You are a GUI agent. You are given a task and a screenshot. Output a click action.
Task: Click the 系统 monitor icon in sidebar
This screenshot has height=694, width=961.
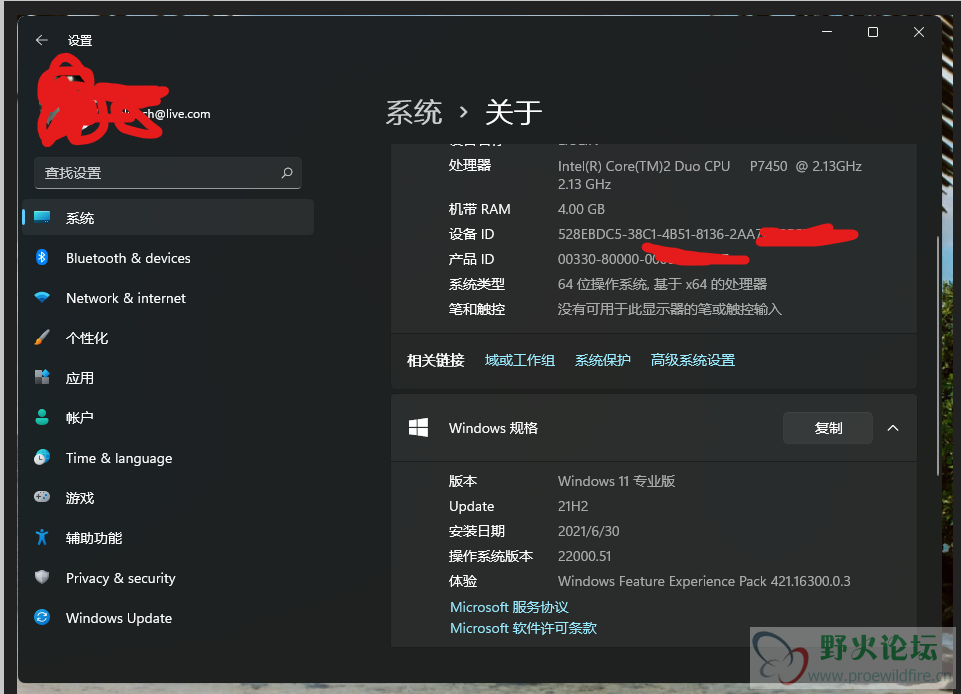coord(42,217)
